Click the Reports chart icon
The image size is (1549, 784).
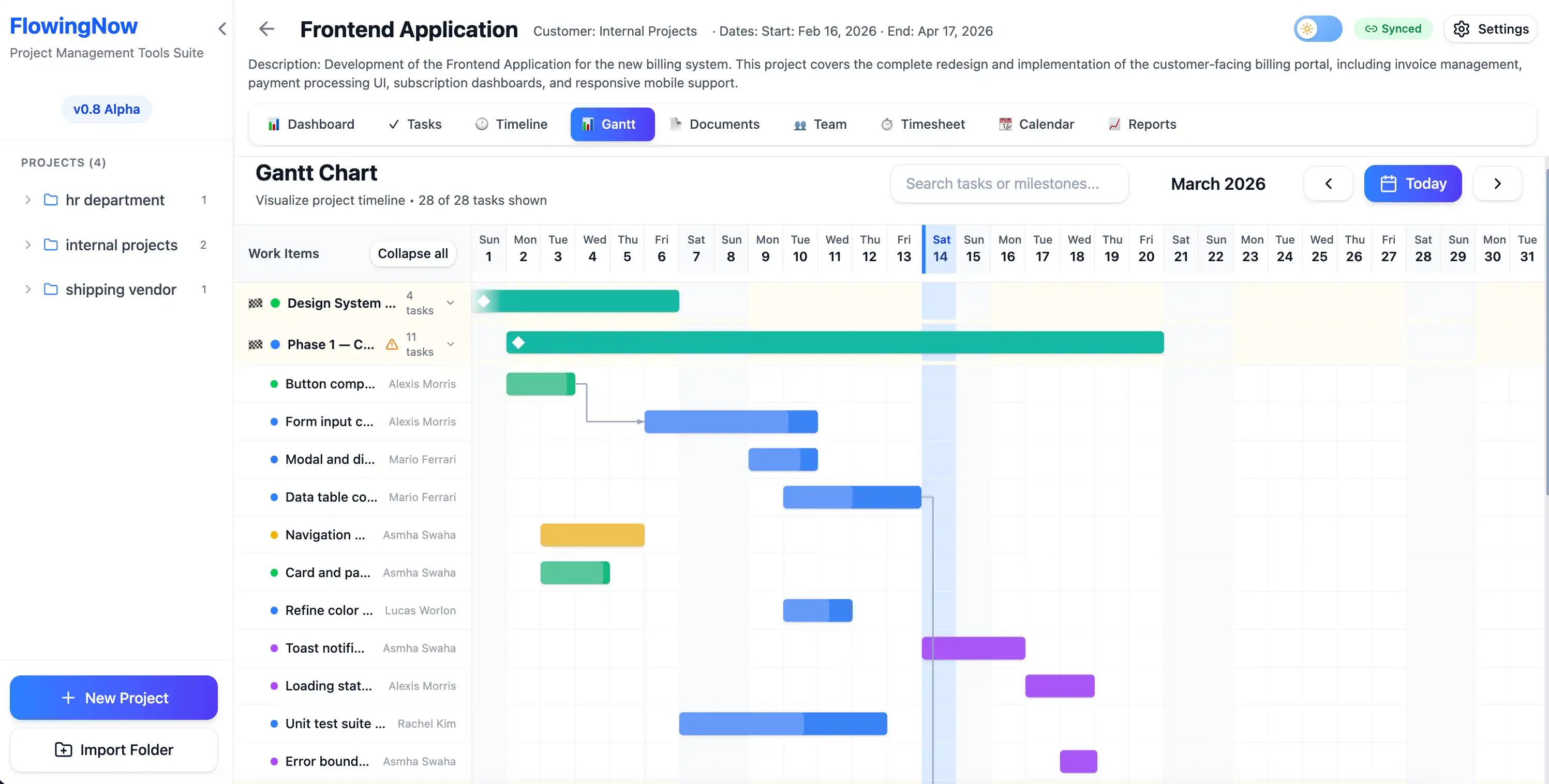1114,124
